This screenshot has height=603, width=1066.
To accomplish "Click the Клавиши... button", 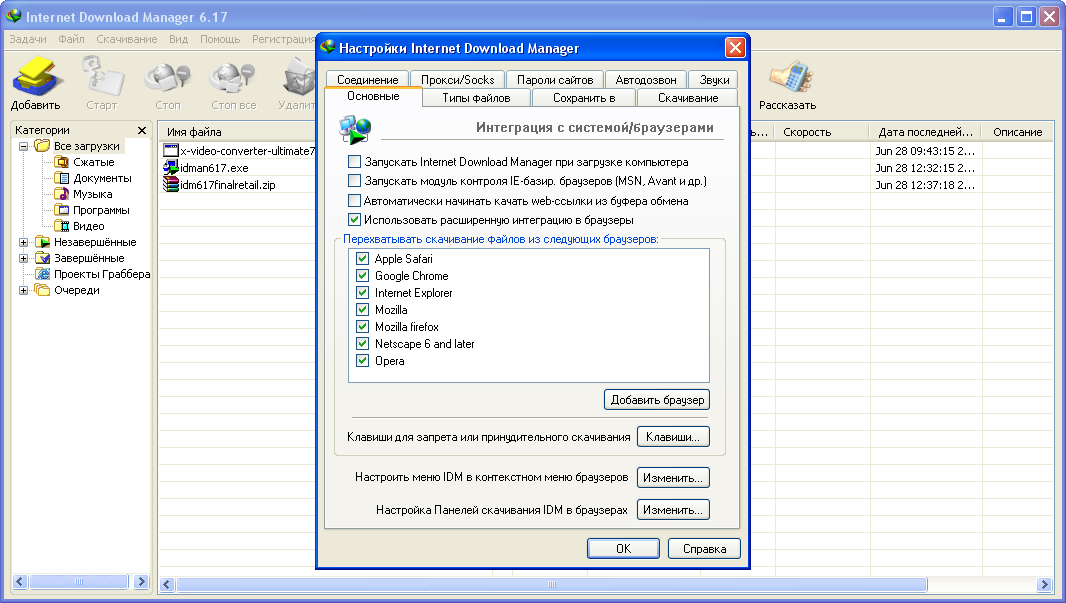I will [x=673, y=436].
